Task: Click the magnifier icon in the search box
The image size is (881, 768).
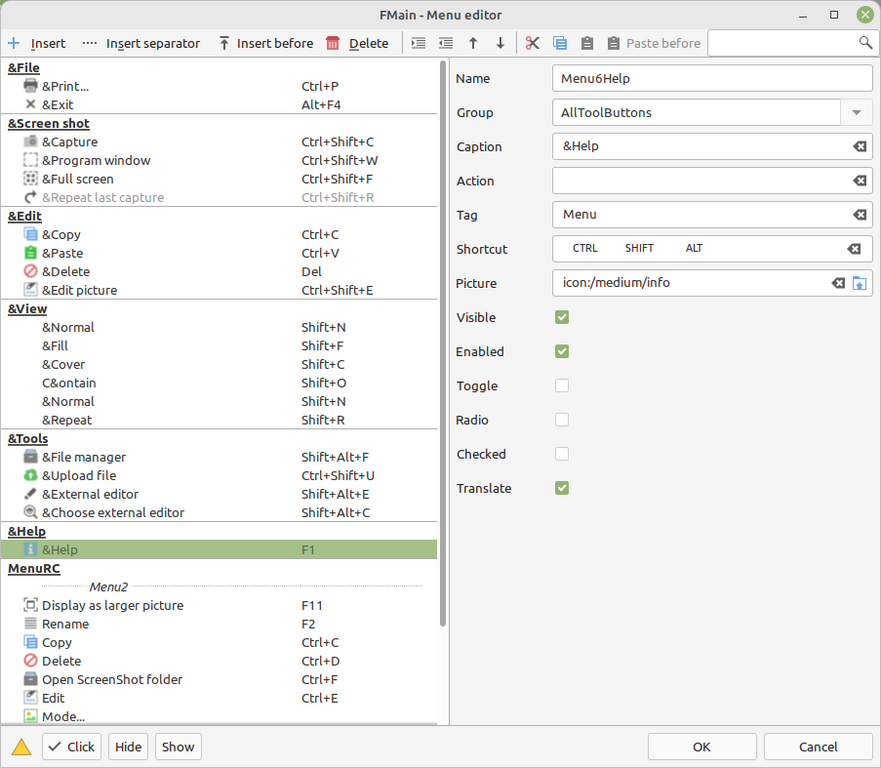Action: point(865,42)
